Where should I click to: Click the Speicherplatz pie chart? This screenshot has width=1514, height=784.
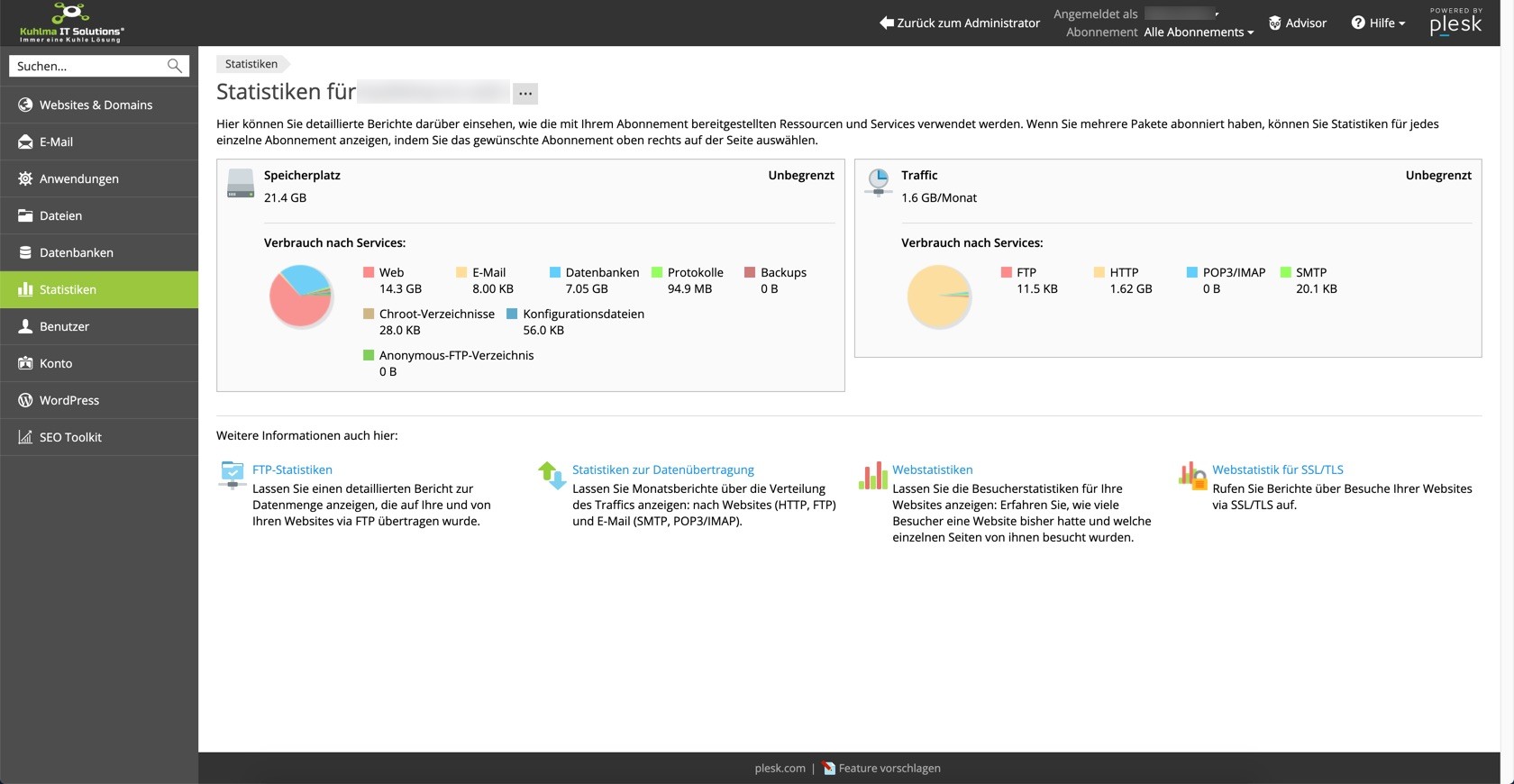[301, 296]
